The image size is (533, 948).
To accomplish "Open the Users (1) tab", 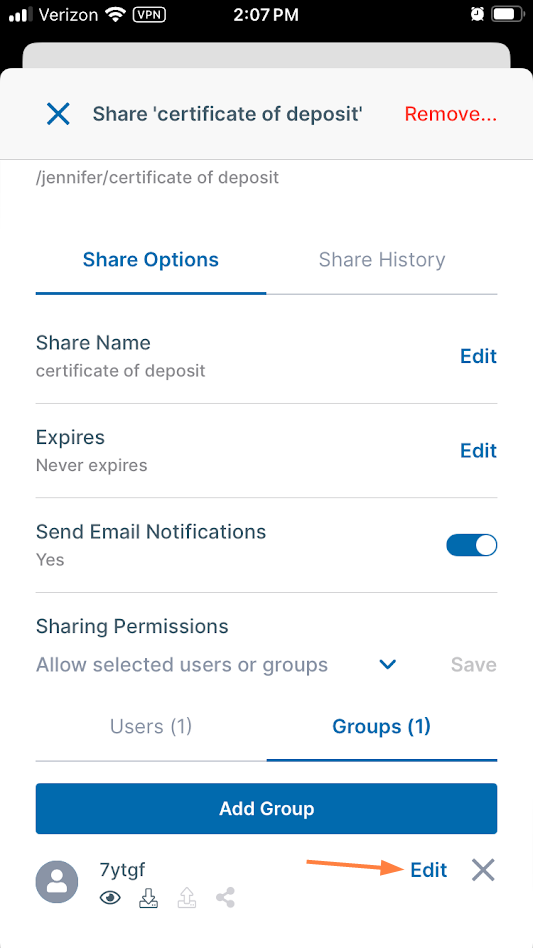I will click(x=150, y=726).
